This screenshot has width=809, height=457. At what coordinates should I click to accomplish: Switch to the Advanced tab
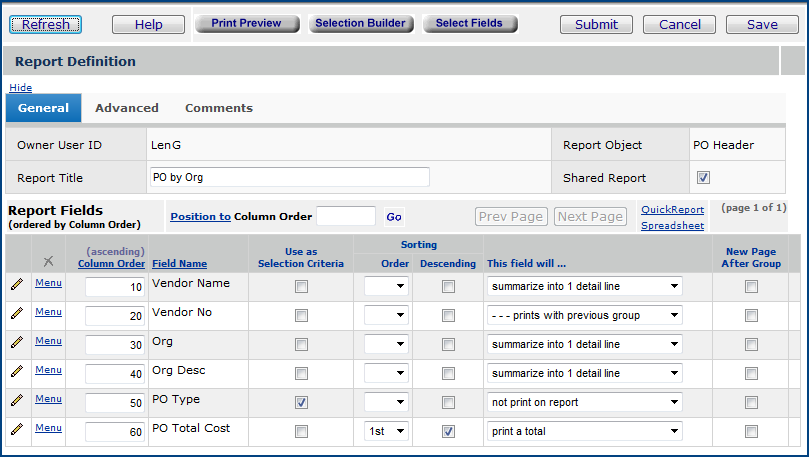(x=126, y=108)
